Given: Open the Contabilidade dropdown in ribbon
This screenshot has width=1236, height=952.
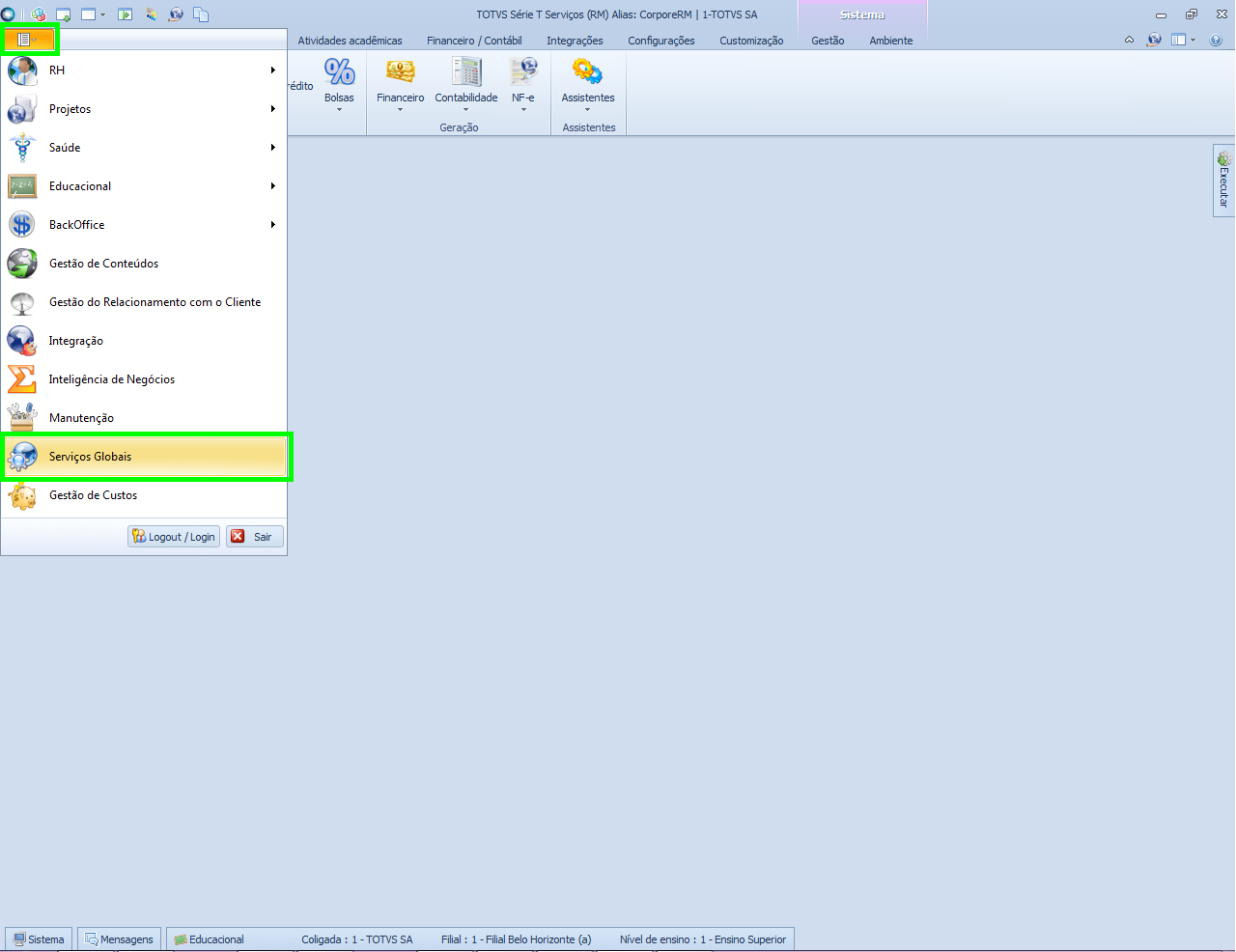Looking at the screenshot, I should pyautogui.click(x=466, y=85).
